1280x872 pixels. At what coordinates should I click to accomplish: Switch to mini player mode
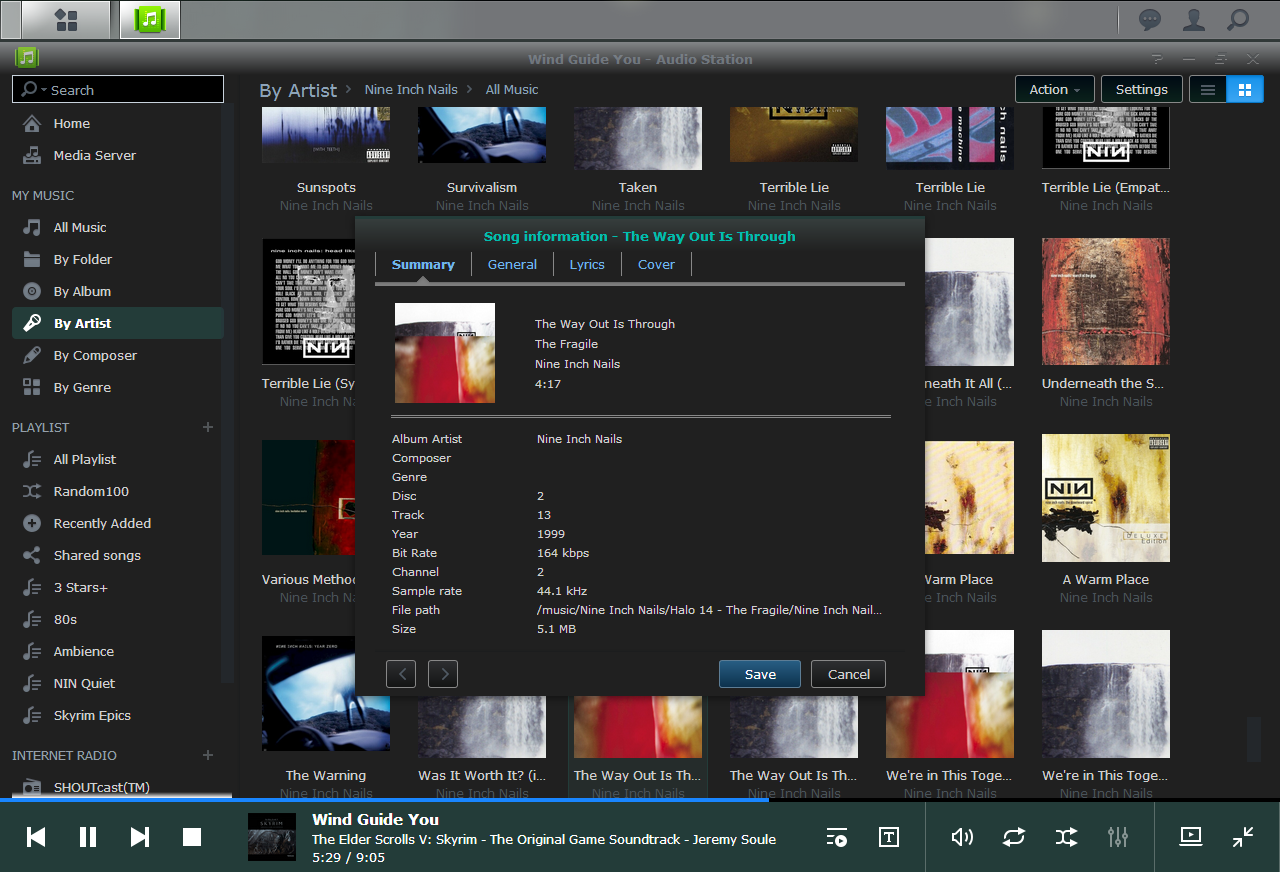point(1243,837)
